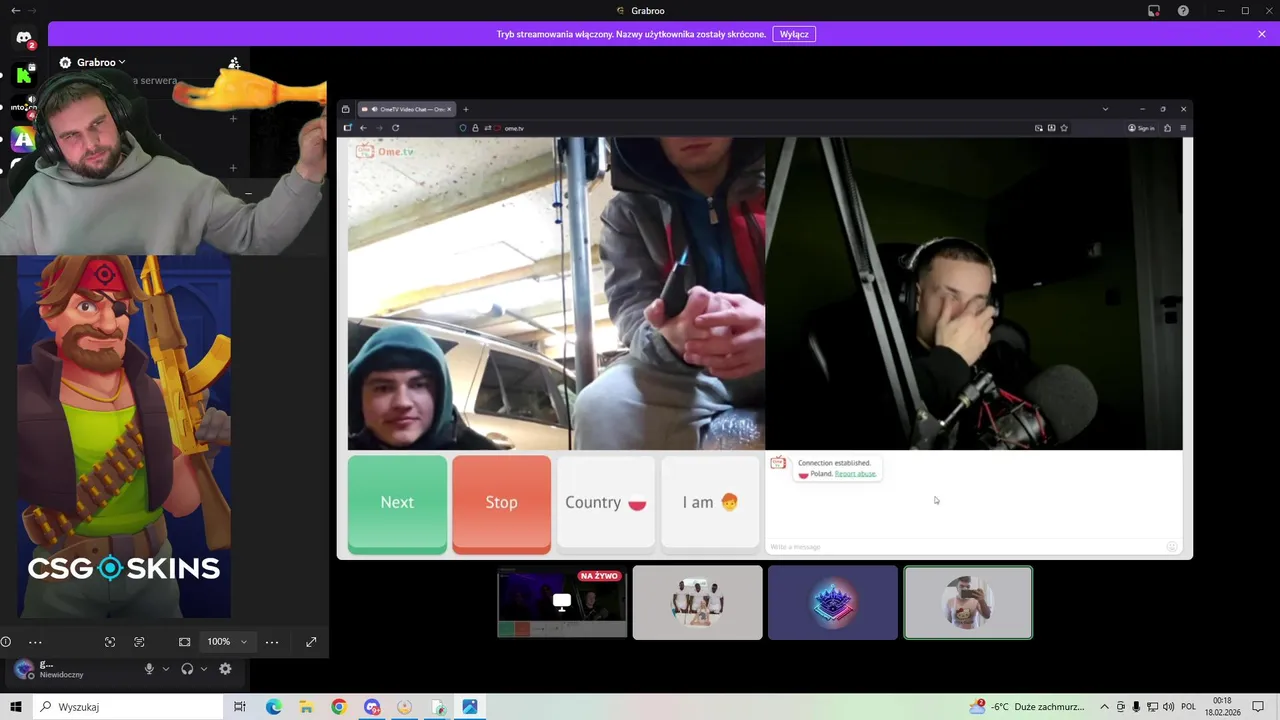The height and width of the screenshot is (720, 1280).
Task: Open the clock showing 00:18
Action: pos(1222,707)
